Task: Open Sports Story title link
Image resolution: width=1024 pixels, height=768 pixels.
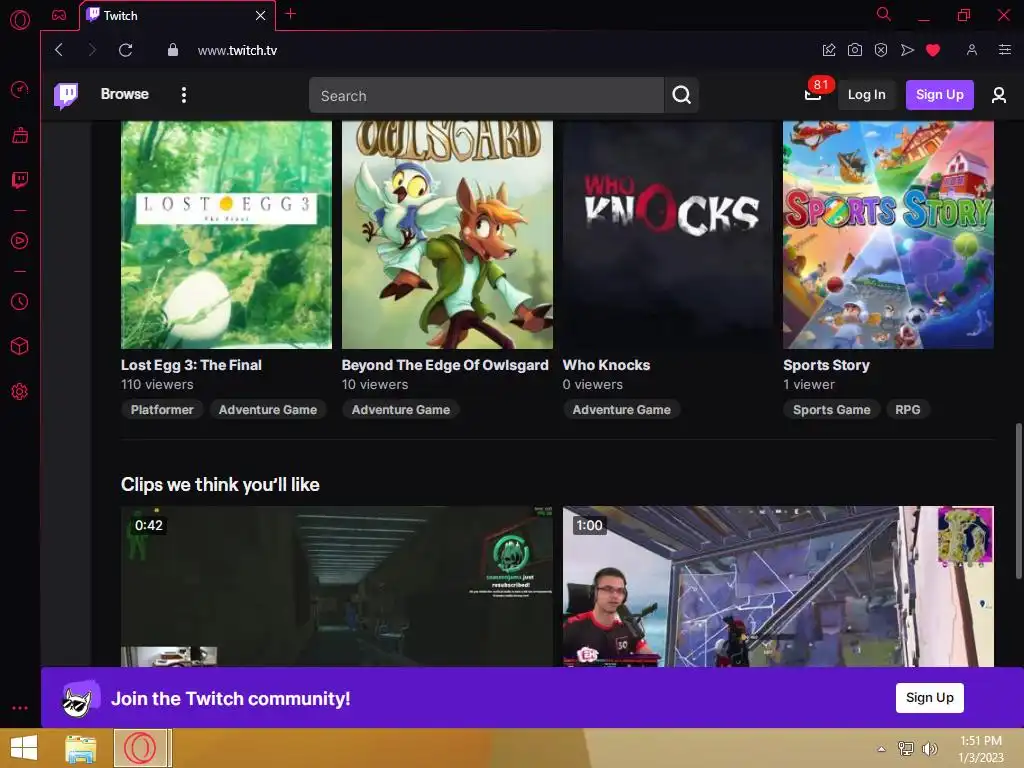Action: click(x=827, y=365)
